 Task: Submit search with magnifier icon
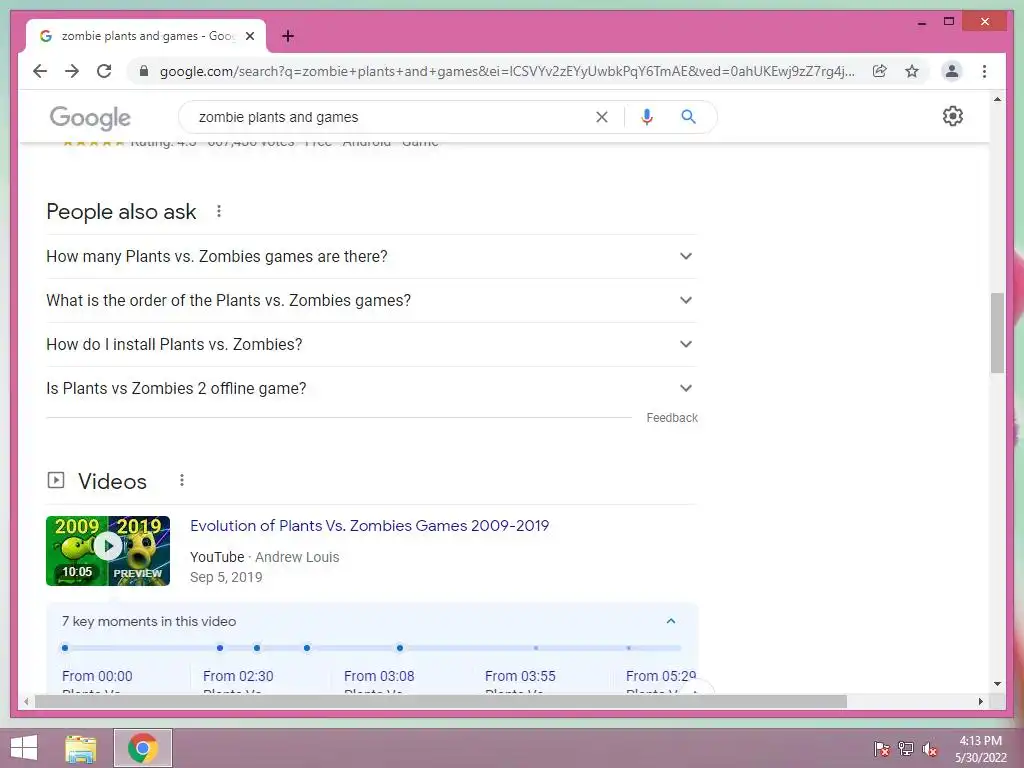click(688, 117)
